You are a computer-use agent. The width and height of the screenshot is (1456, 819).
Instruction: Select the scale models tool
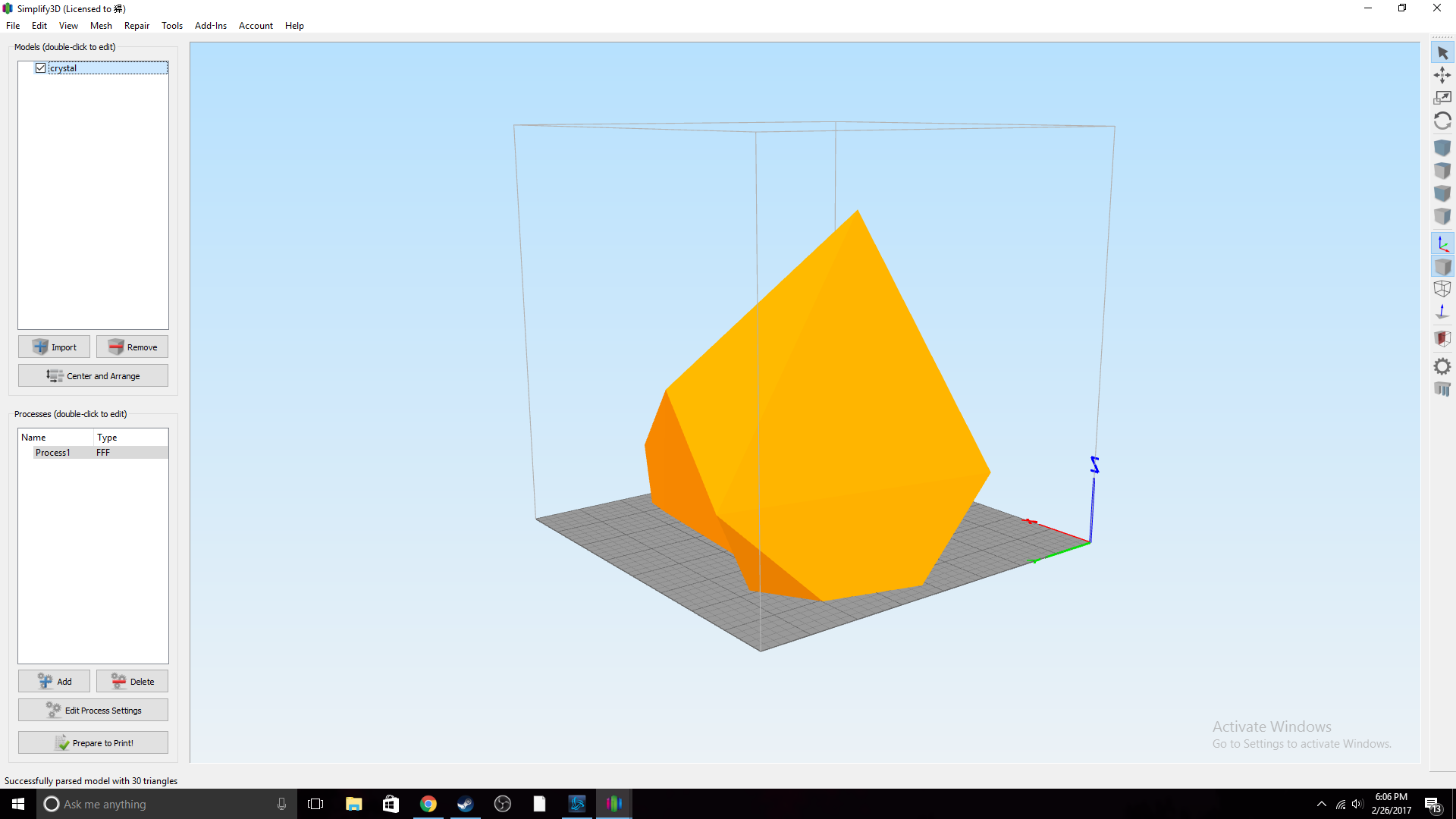coord(1442,98)
